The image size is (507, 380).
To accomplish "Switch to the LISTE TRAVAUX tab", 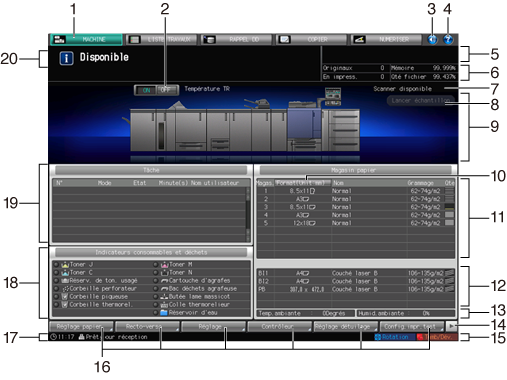I will click(x=161, y=40).
